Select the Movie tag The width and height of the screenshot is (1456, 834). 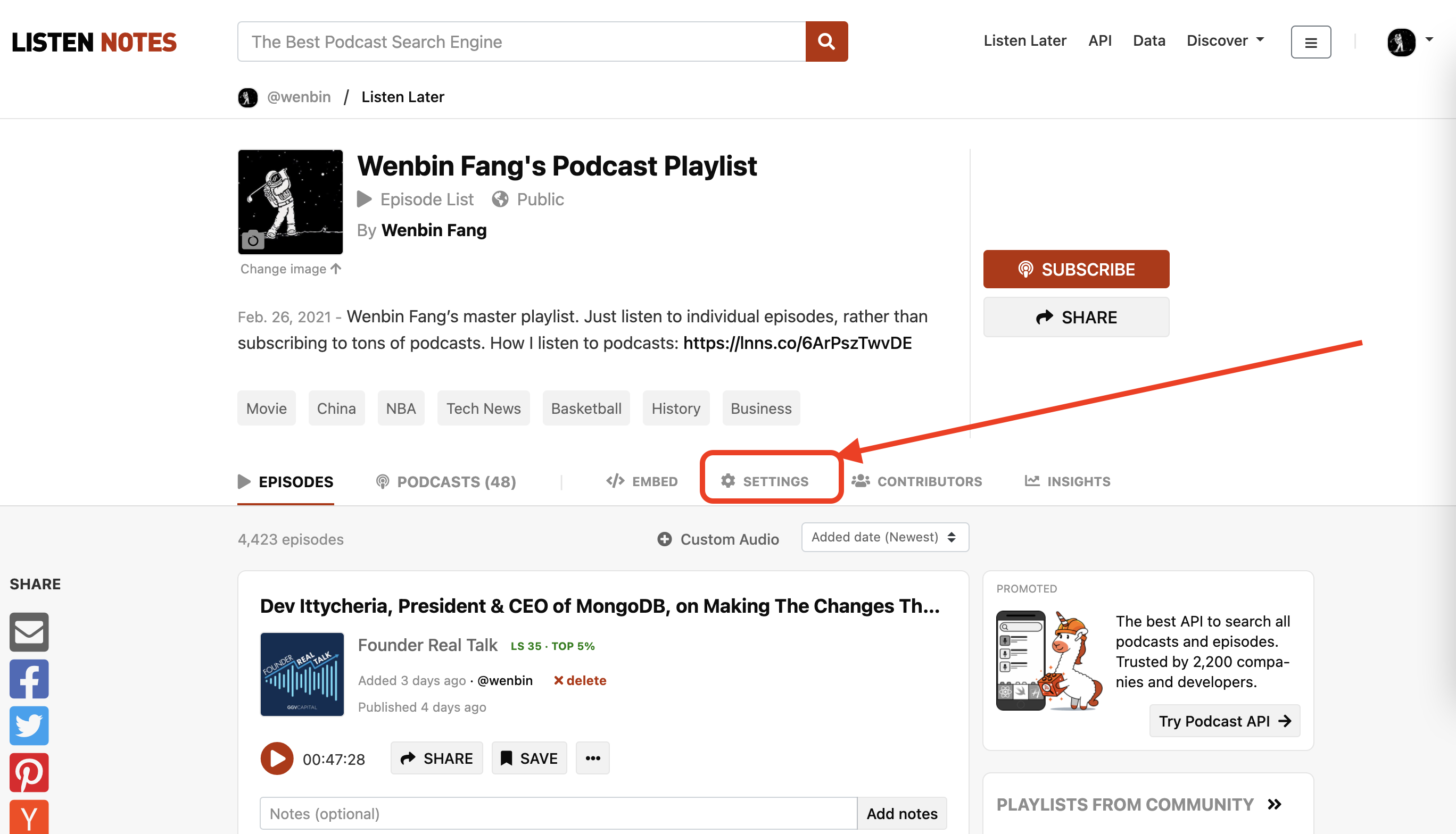click(x=267, y=408)
